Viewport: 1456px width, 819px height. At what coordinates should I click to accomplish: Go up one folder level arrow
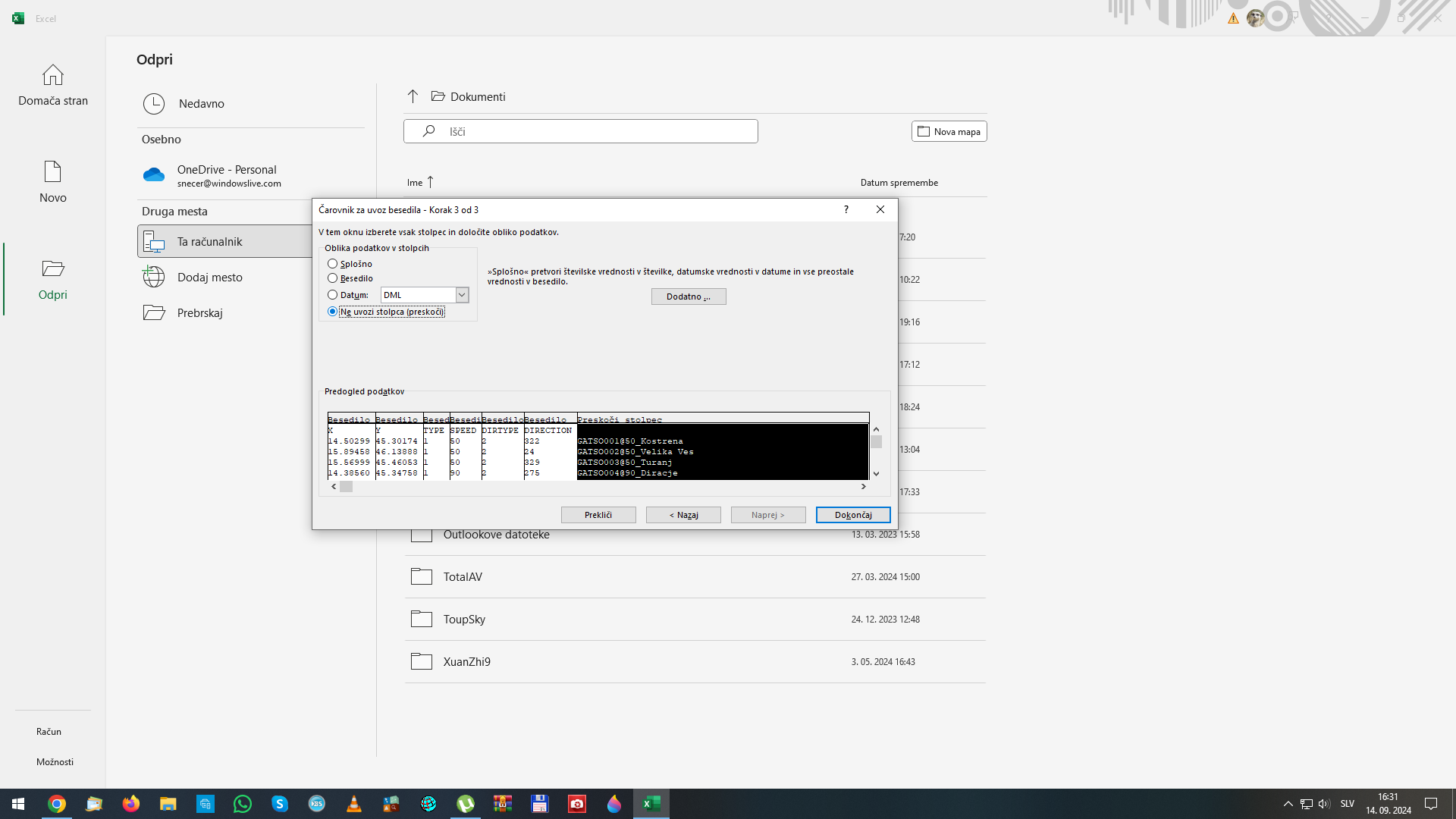coord(413,96)
